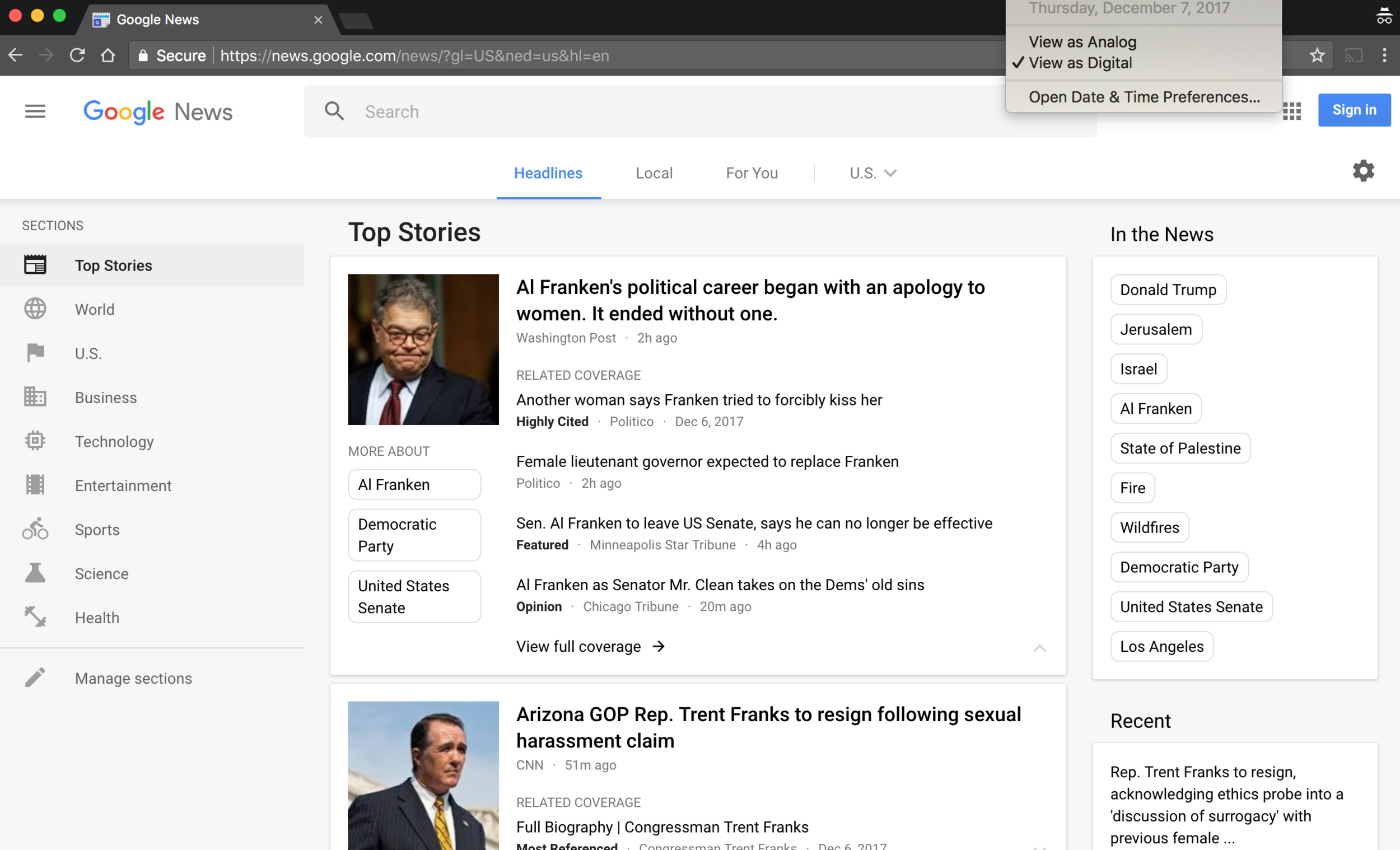This screenshot has width=1400, height=850.
Task: Open Female lieutenant governor story
Action: coord(707,461)
